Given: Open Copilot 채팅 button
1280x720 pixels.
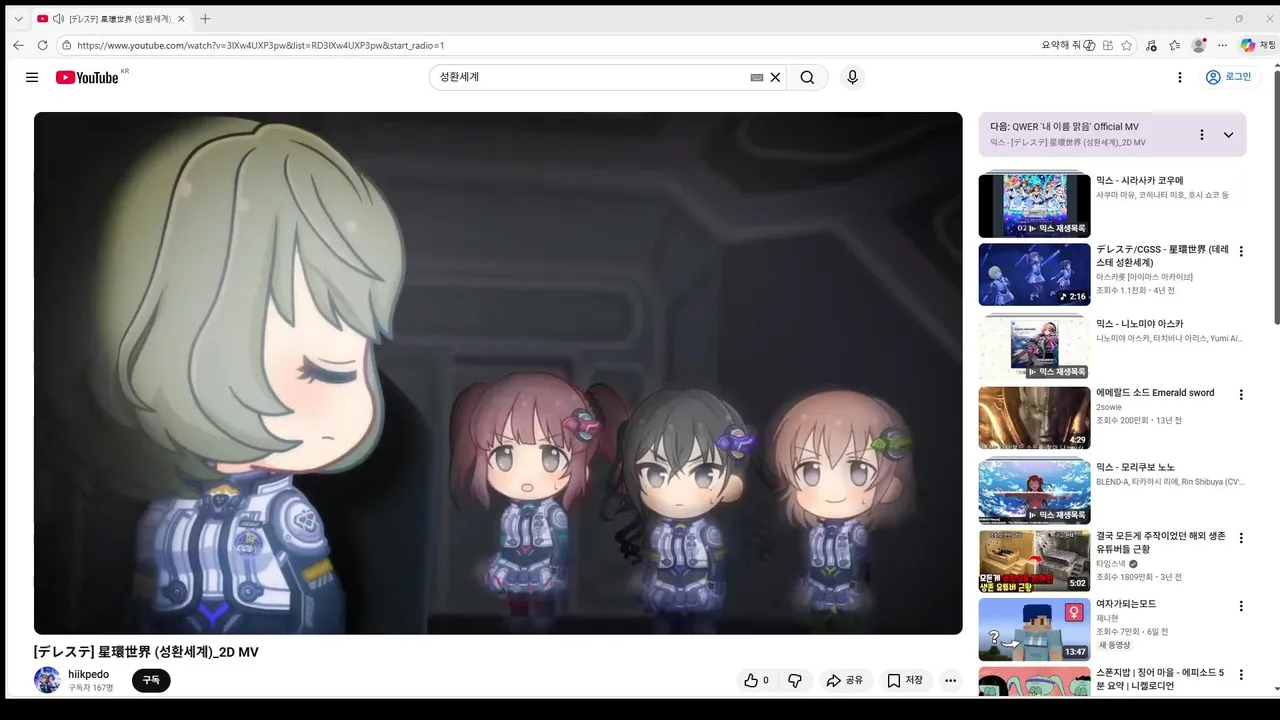Looking at the screenshot, I should (x=1258, y=45).
